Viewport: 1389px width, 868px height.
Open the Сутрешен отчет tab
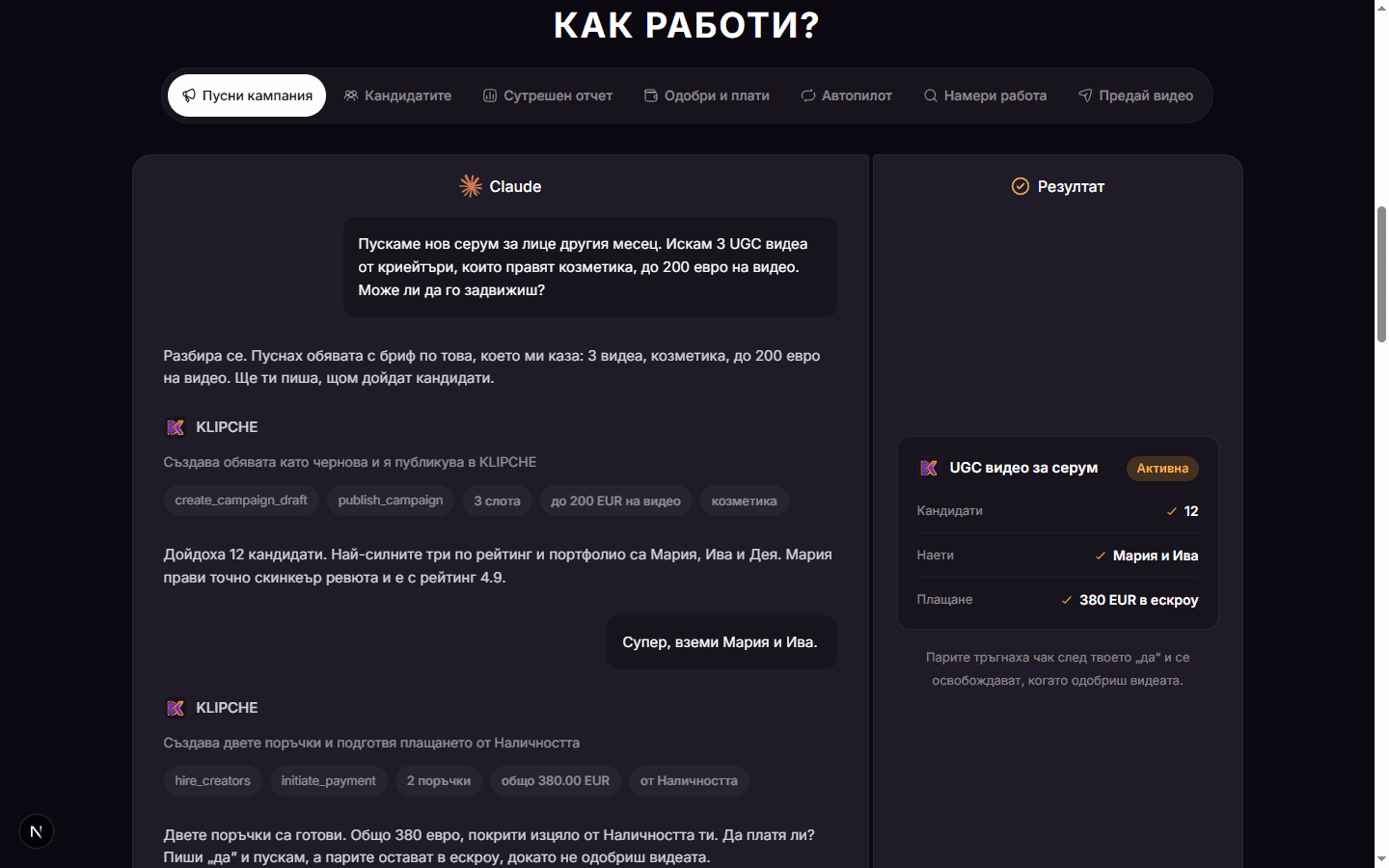548,95
